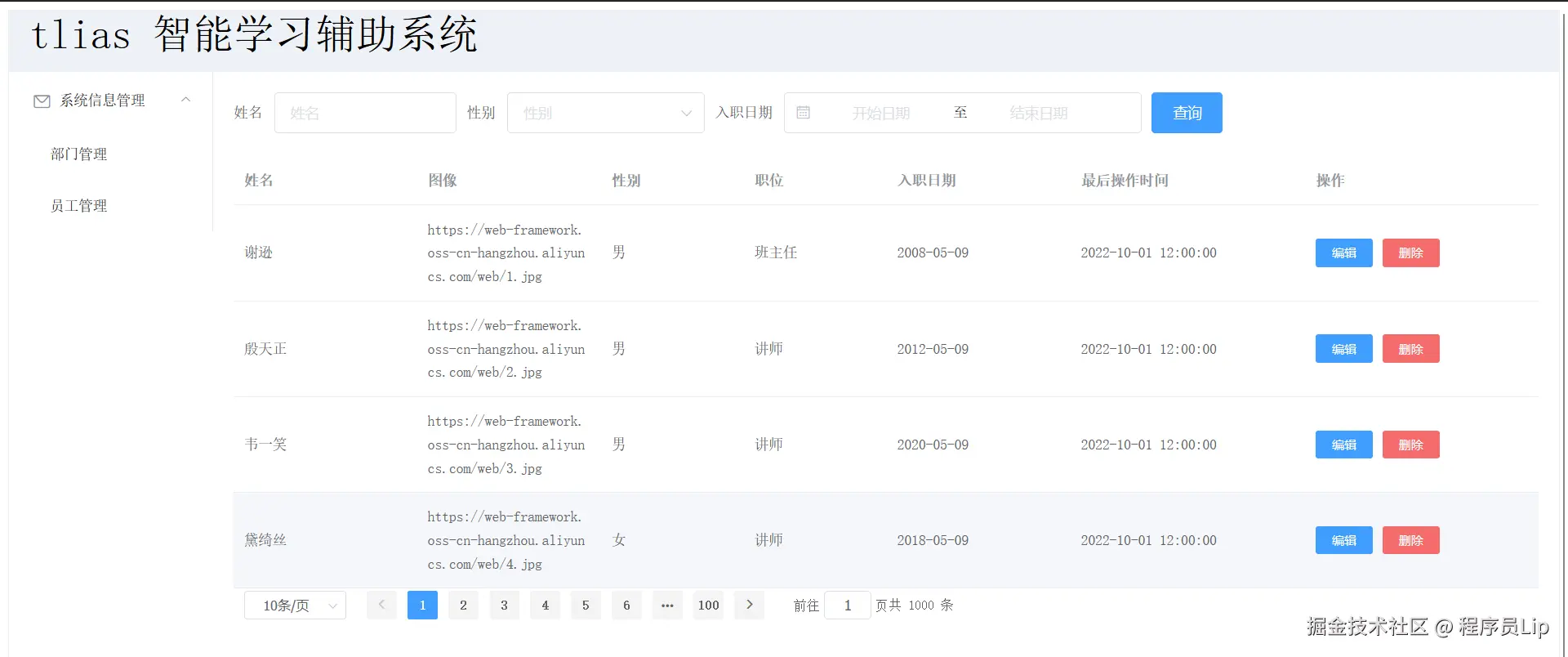Image resolution: width=1568 pixels, height=657 pixels.
Task: Click the 班主任 position cell
Action: coord(776,253)
